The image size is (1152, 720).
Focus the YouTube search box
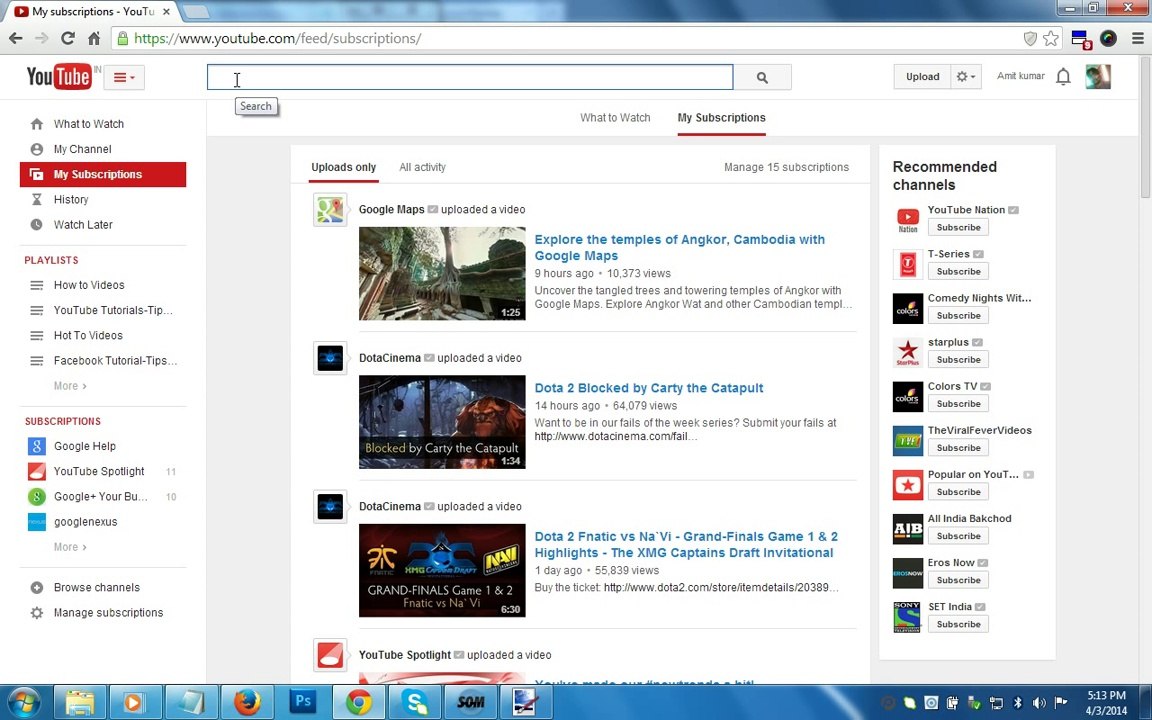coord(470,77)
